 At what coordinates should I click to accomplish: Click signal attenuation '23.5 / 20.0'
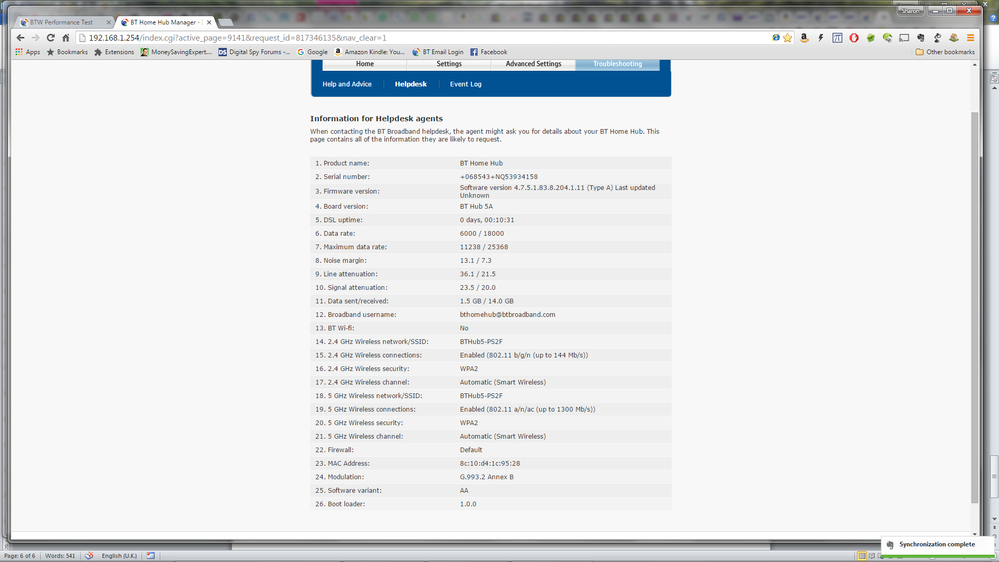(477, 287)
